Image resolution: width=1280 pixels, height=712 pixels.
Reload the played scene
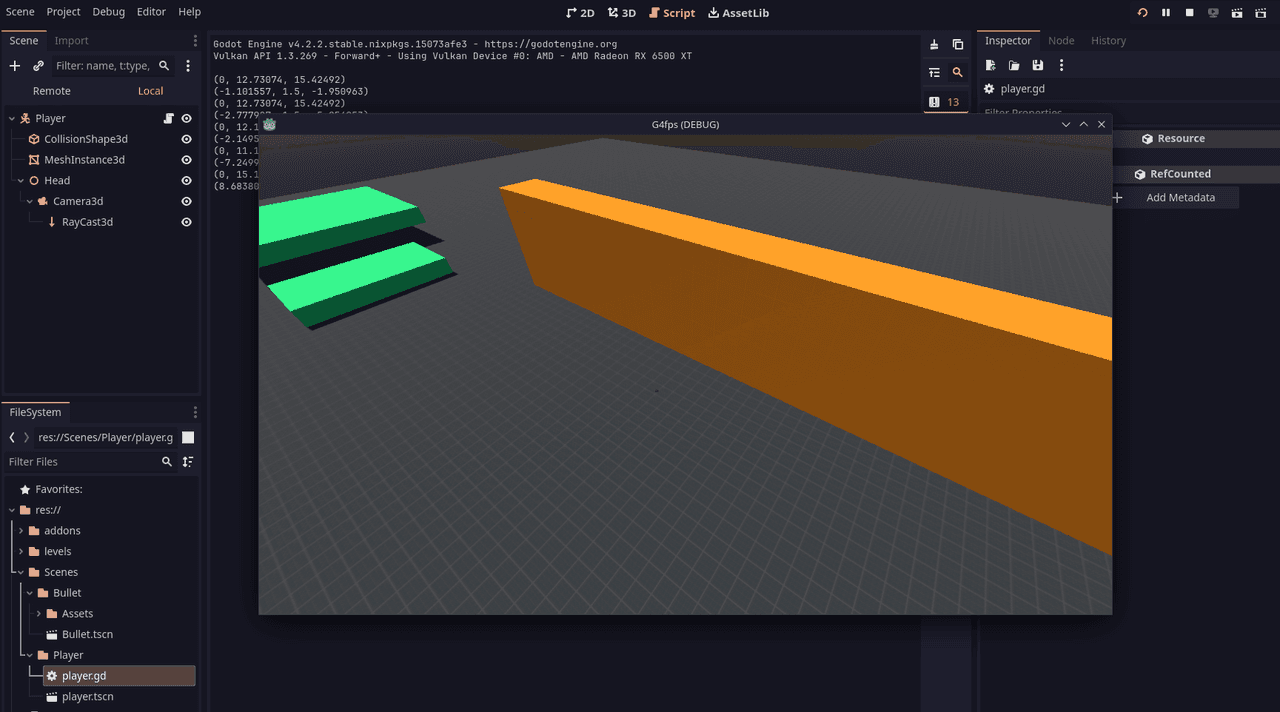tap(1142, 13)
